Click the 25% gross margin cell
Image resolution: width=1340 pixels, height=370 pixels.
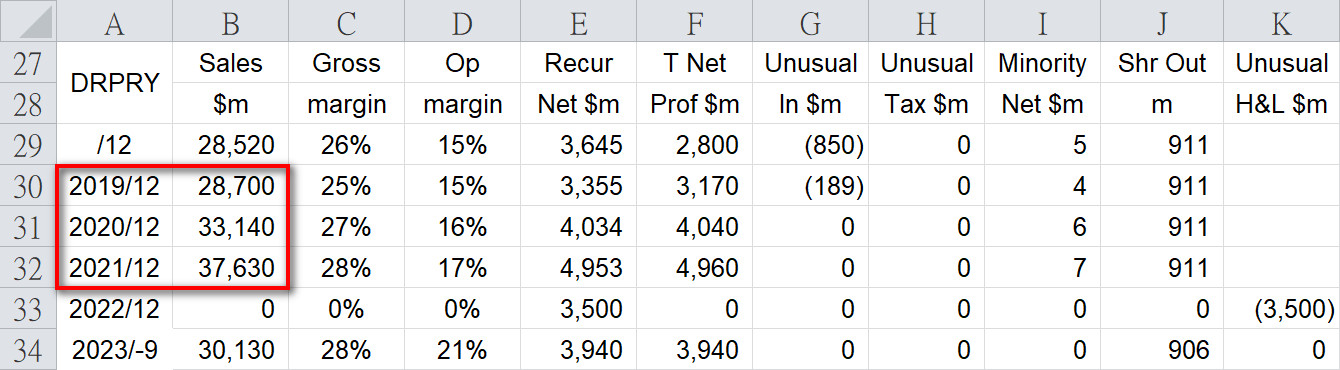coord(346,185)
